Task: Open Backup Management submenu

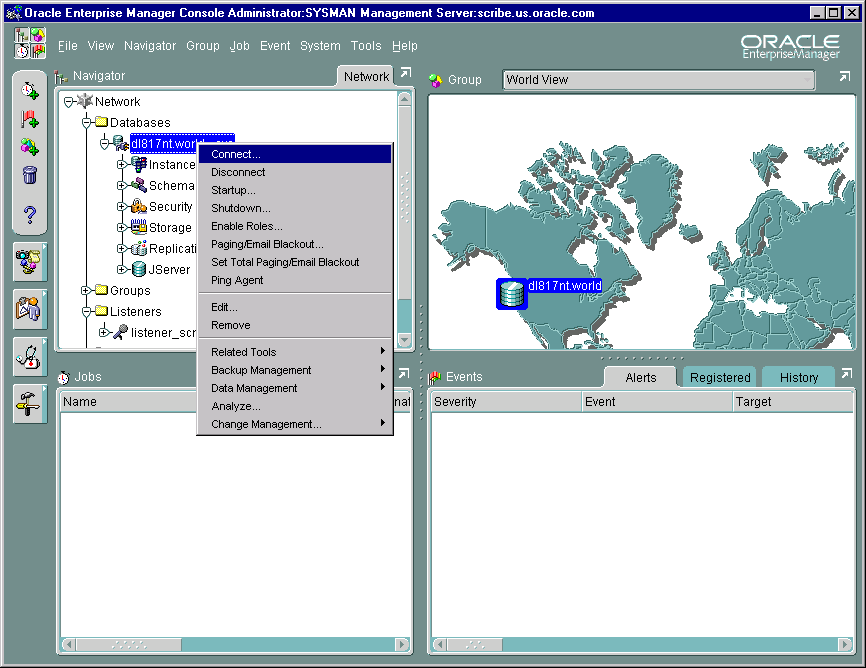Action: click(261, 370)
